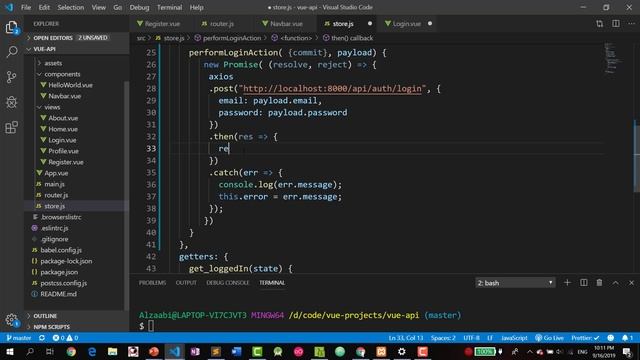The image size is (640, 360).
Task: Open package.json in the explorer
Action: tap(59, 272)
